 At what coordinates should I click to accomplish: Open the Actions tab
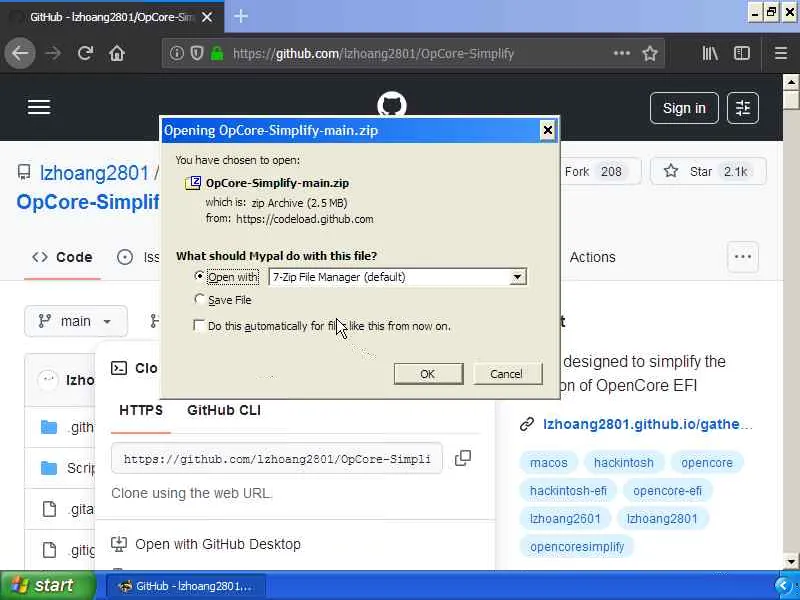click(592, 257)
